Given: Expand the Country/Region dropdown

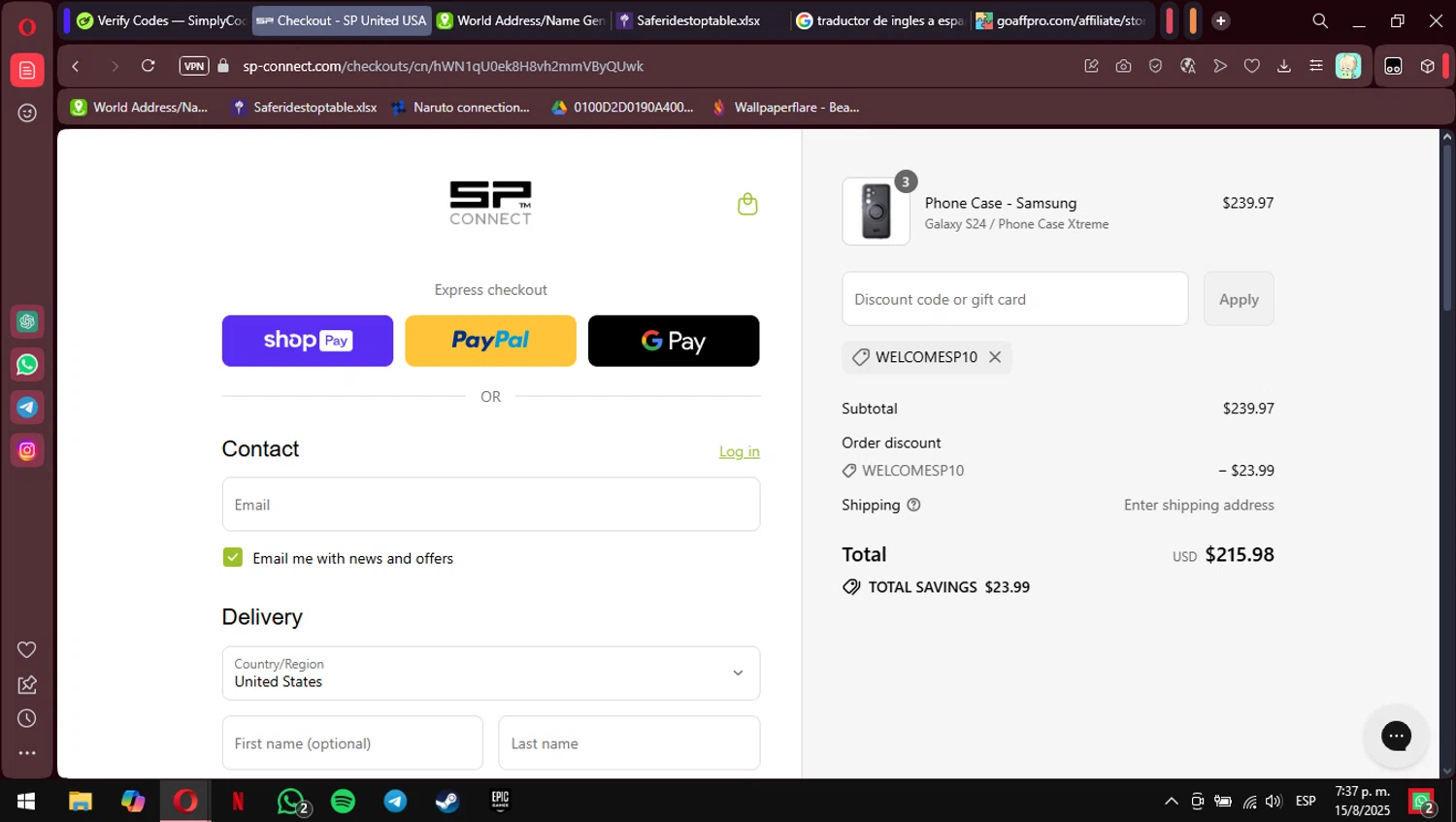Looking at the screenshot, I should [491, 673].
